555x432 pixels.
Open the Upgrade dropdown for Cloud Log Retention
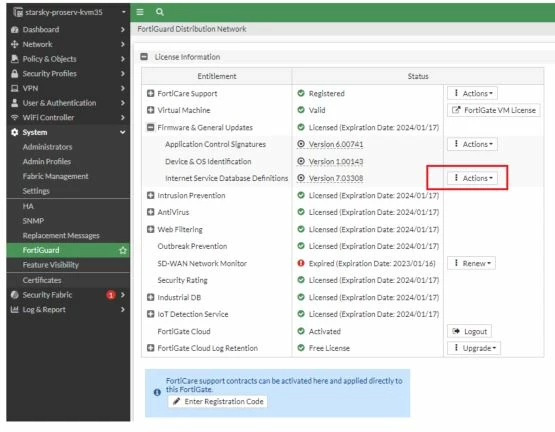tap(474, 348)
